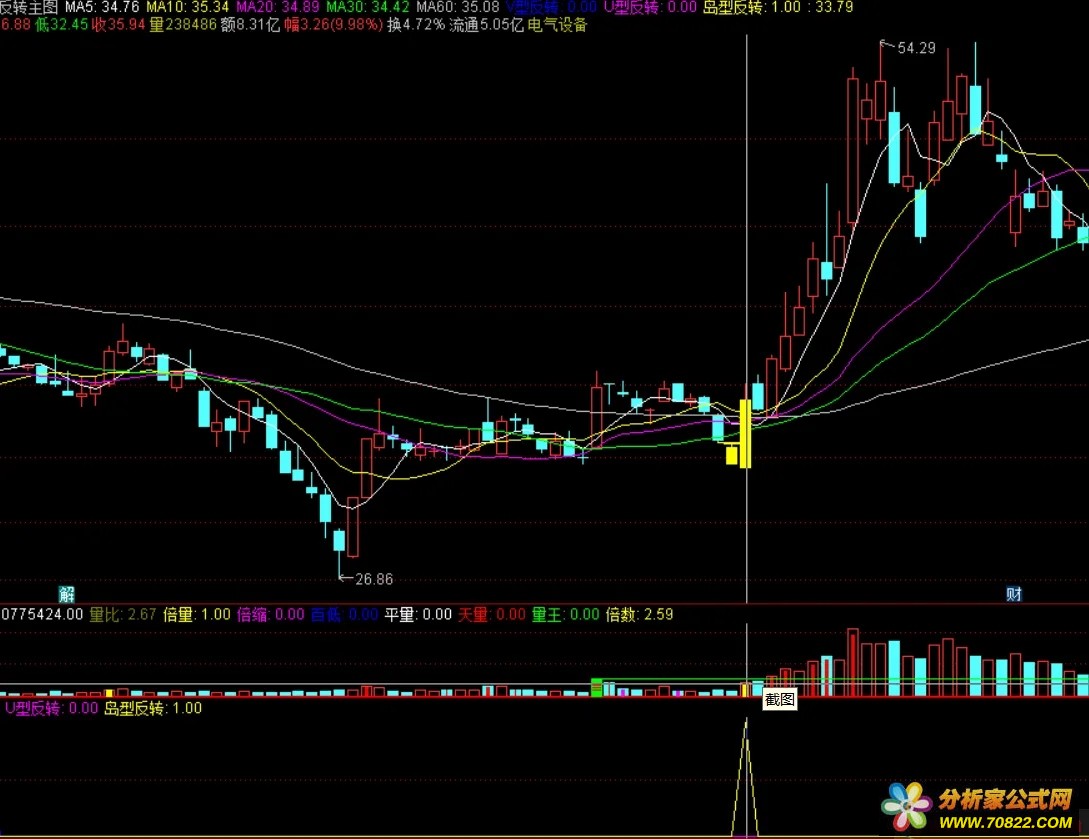Screen dimensions: 1089x839
Task: Click the MA20: 34.89 label
Action: pos(278,8)
